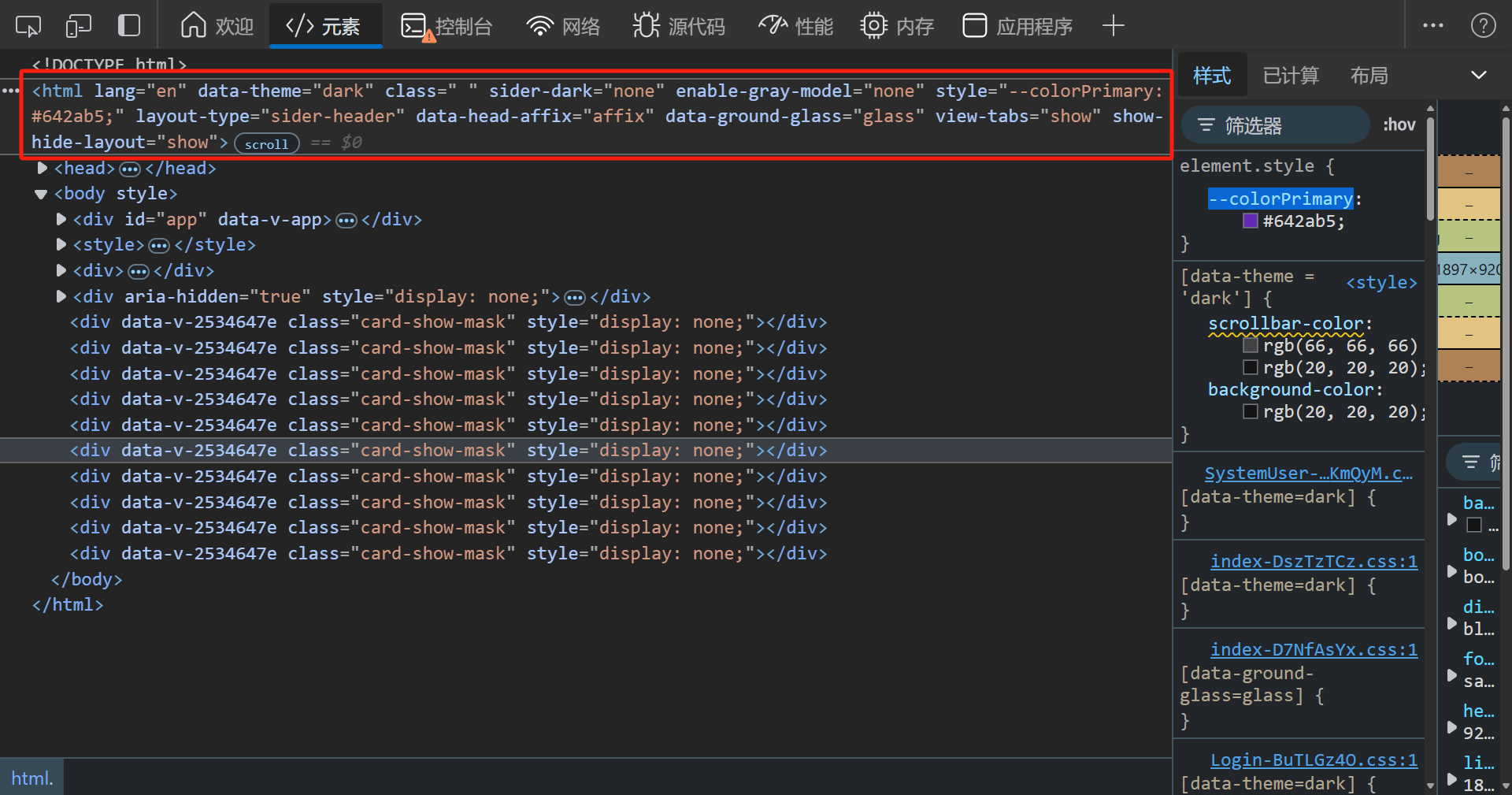Expand the head element node
The image size is (1512, 795).
coord(43,168)
